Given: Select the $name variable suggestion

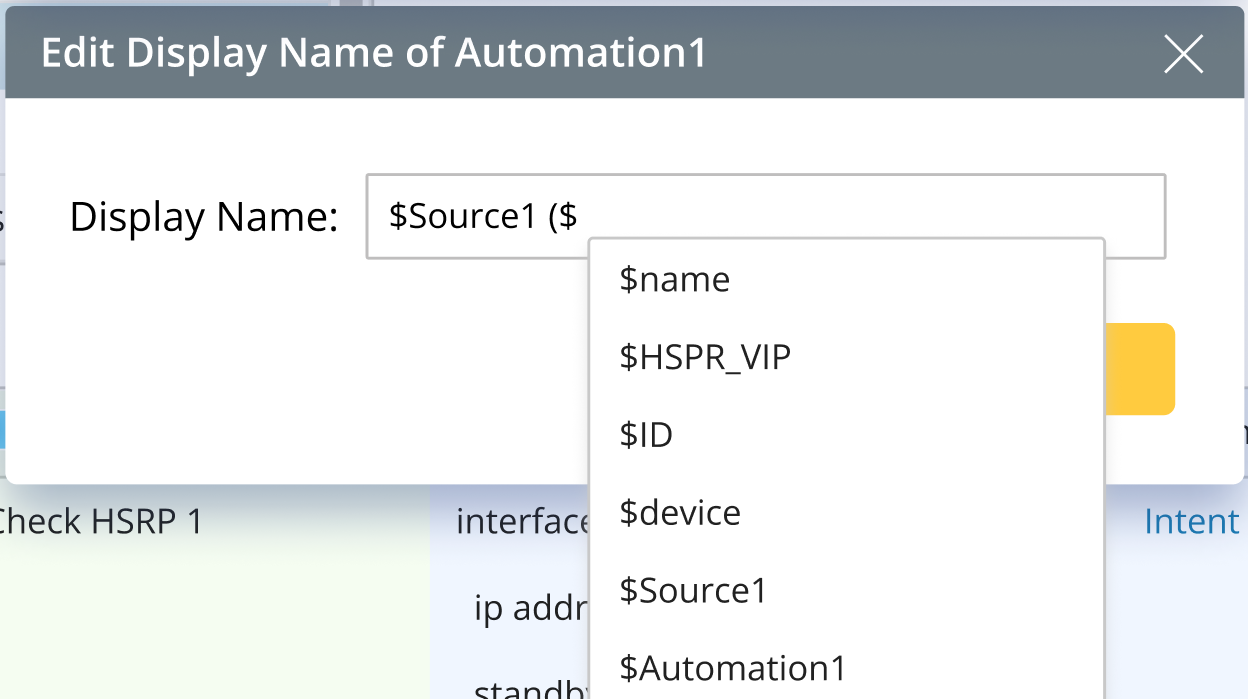Looking at the screenshot, I should coord(675,279).
